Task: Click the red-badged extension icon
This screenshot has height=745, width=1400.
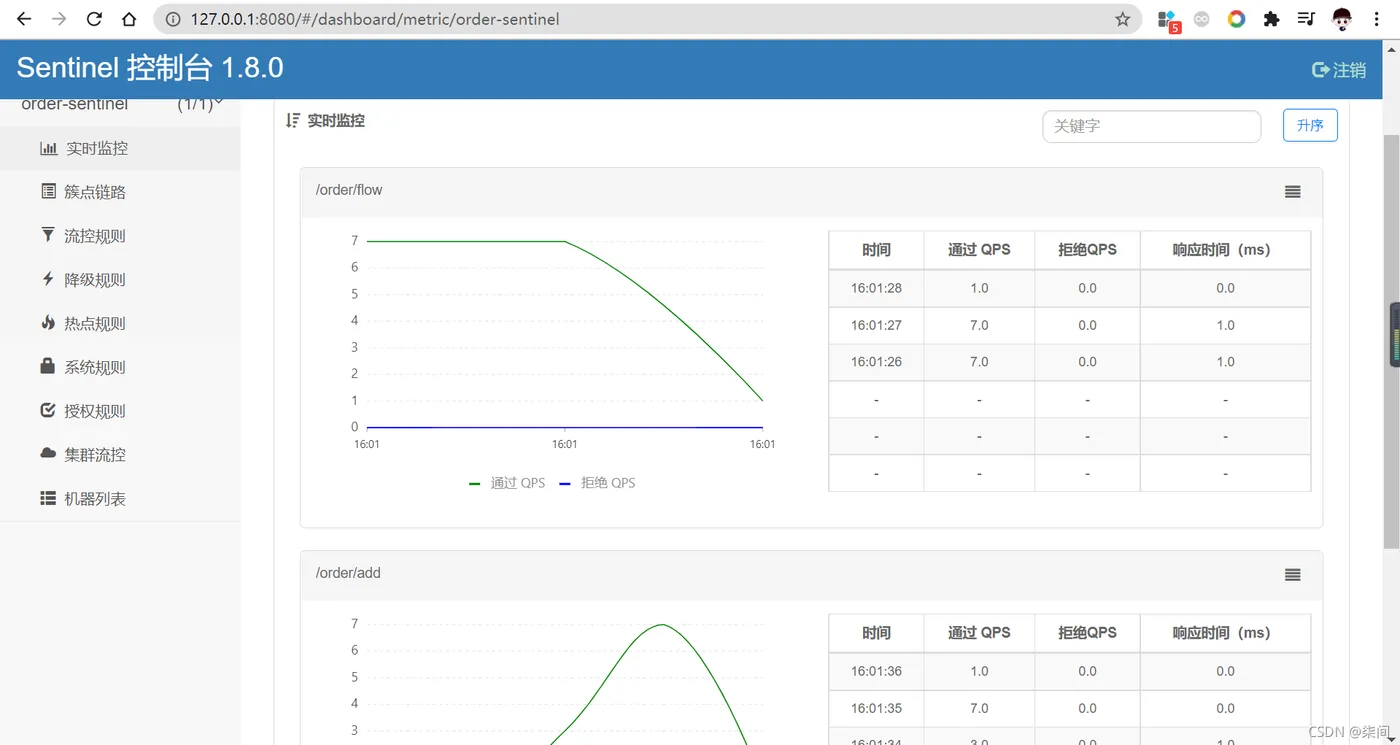Action: point(1168,20)
